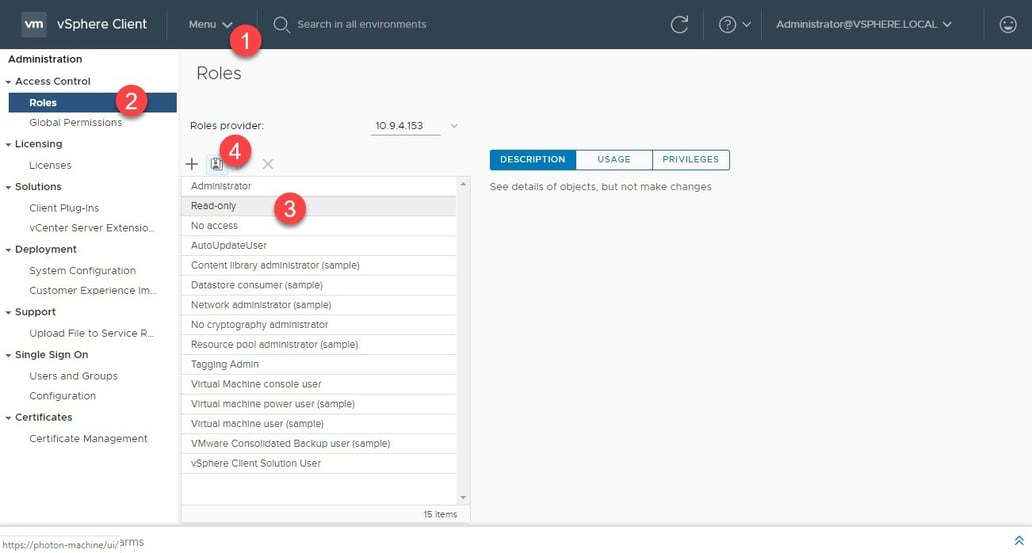Switch to the Privileges tab
Image resolution: width=1032 pixels, height=553 pixels.
[x=690, y=160]
